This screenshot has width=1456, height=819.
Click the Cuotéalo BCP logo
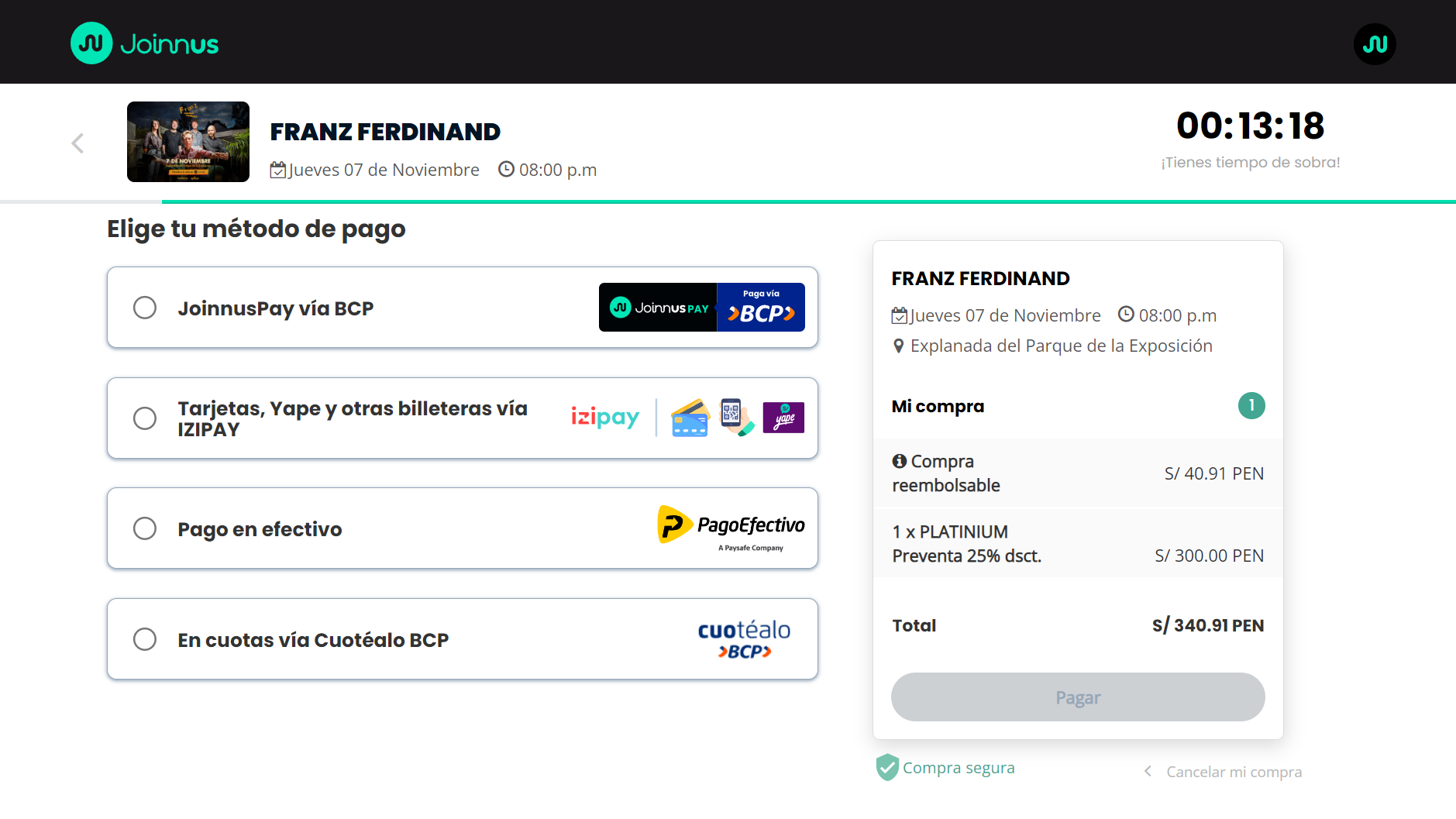tap(744, 639)
